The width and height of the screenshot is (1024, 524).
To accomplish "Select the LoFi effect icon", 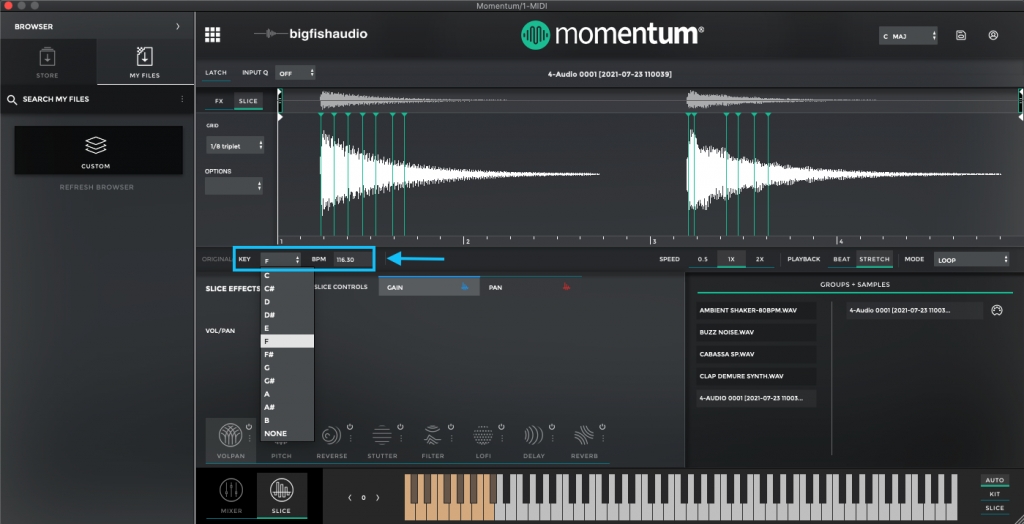I will click(483, 434).
